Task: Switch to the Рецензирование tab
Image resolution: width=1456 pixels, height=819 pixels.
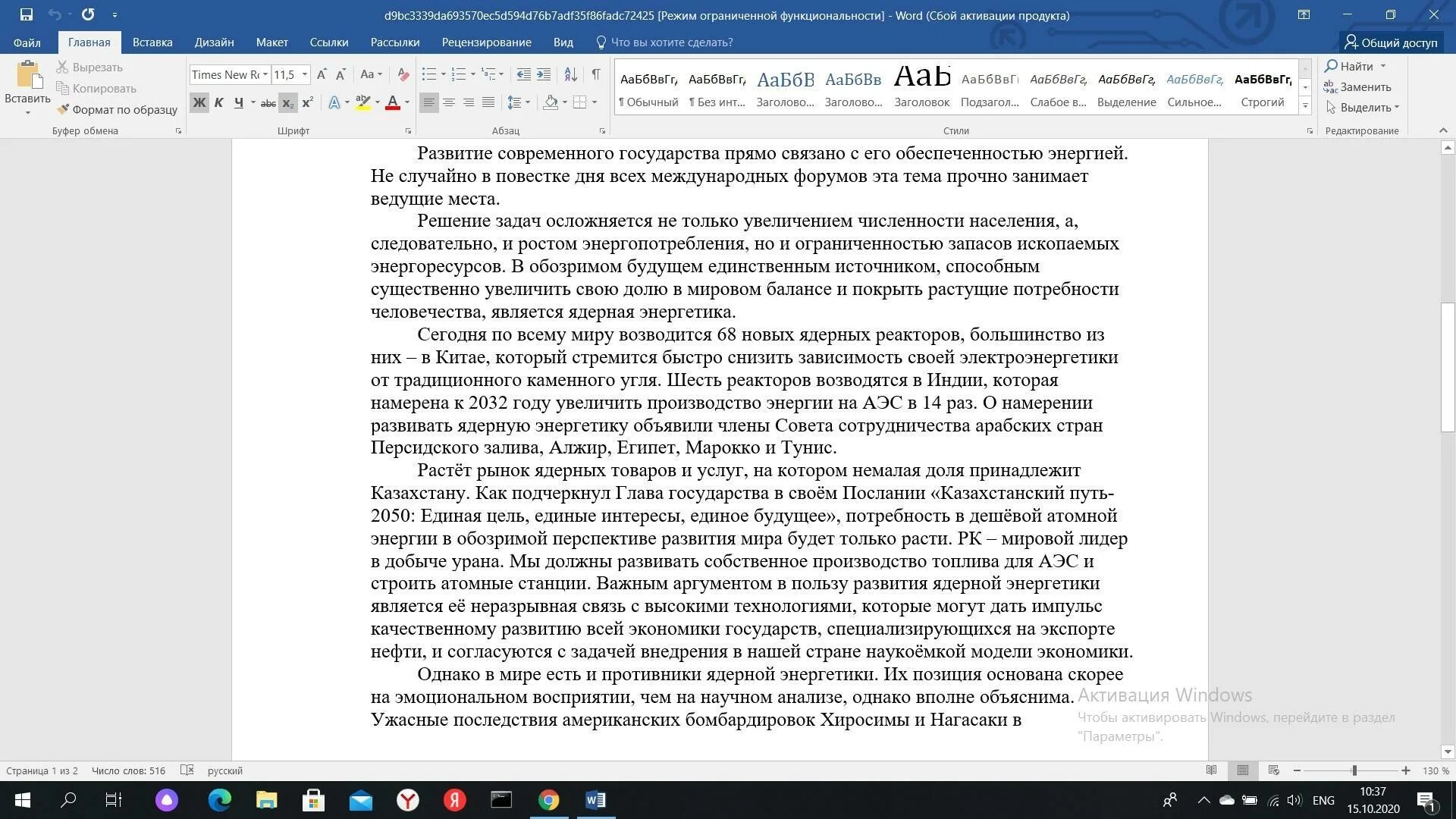Action: click(486, 42)
